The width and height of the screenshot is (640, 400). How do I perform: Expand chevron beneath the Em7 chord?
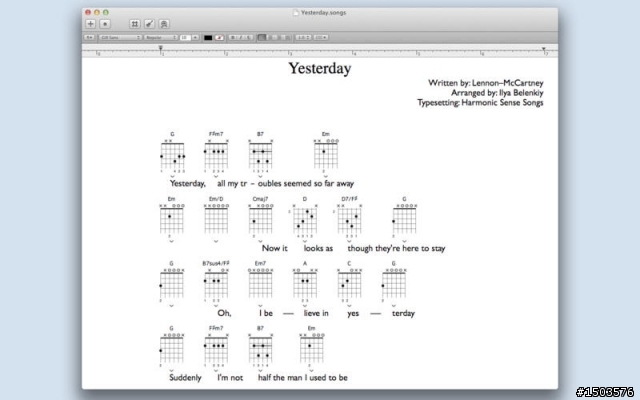(260, 306)
